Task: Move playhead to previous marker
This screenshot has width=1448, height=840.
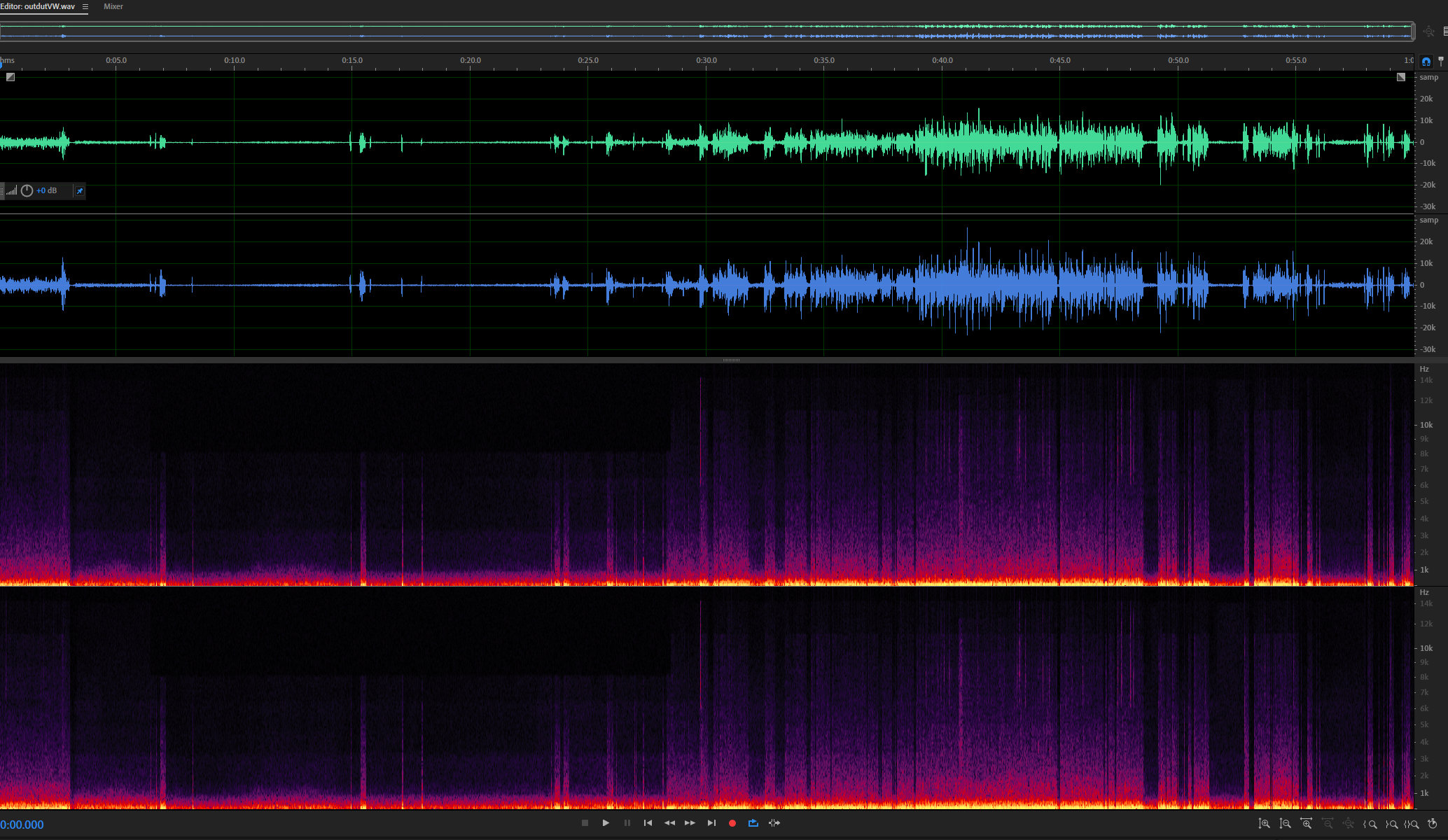Action: coord(648,823)
